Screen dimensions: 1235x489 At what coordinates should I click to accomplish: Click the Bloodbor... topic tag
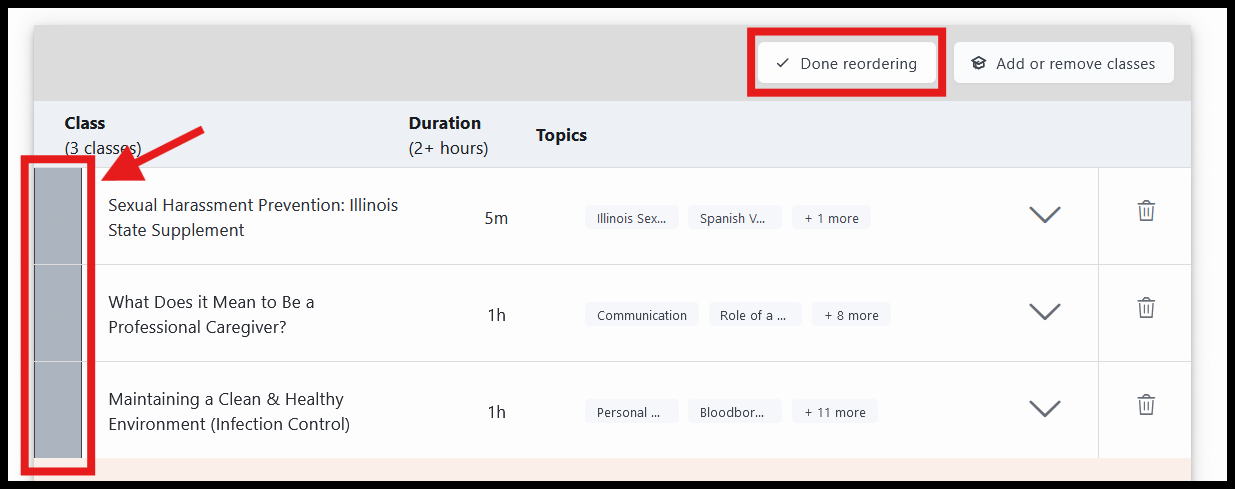[x=735, y=412]
